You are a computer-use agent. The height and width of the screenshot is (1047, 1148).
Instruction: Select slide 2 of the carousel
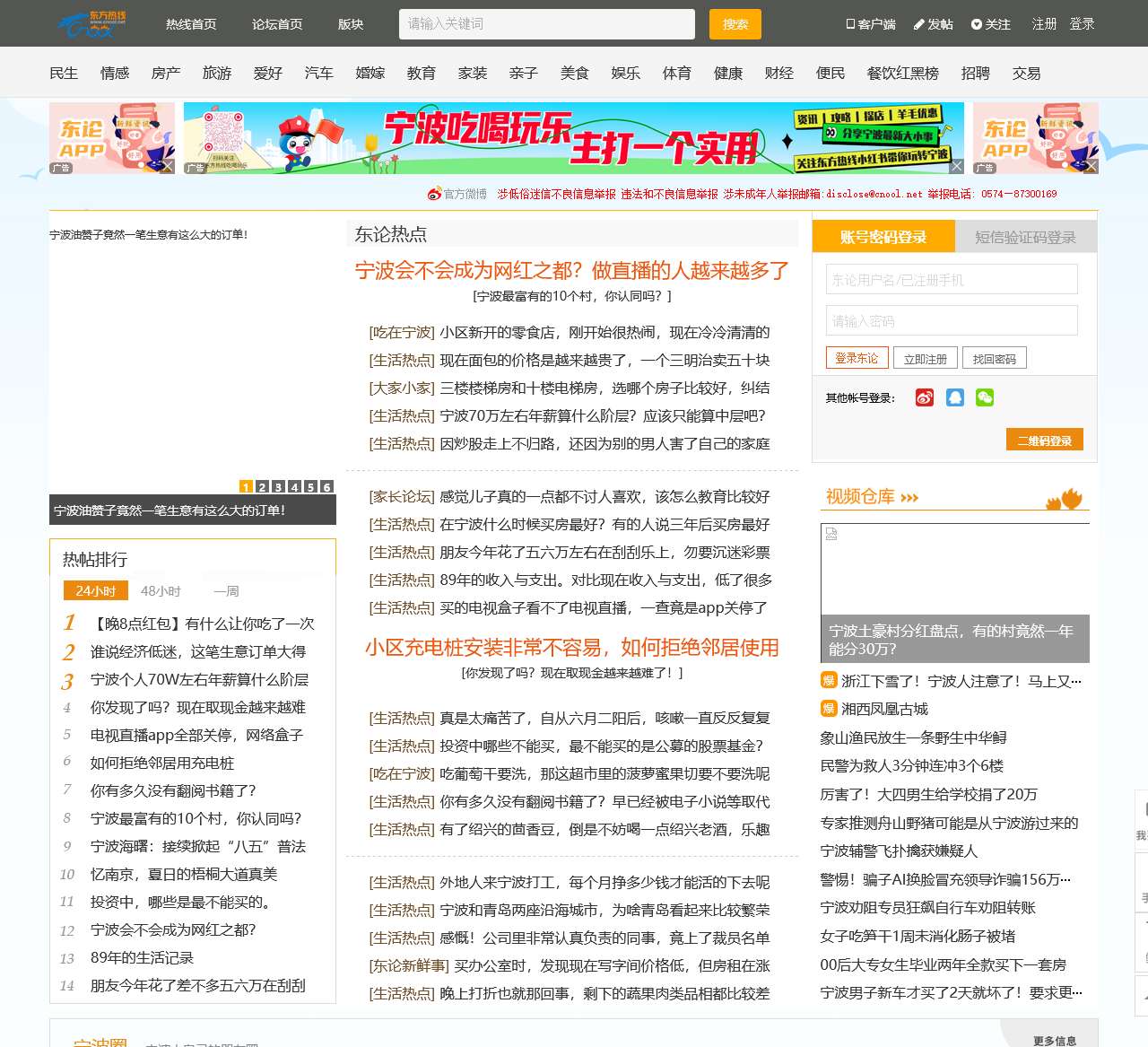tap(262, 486)
